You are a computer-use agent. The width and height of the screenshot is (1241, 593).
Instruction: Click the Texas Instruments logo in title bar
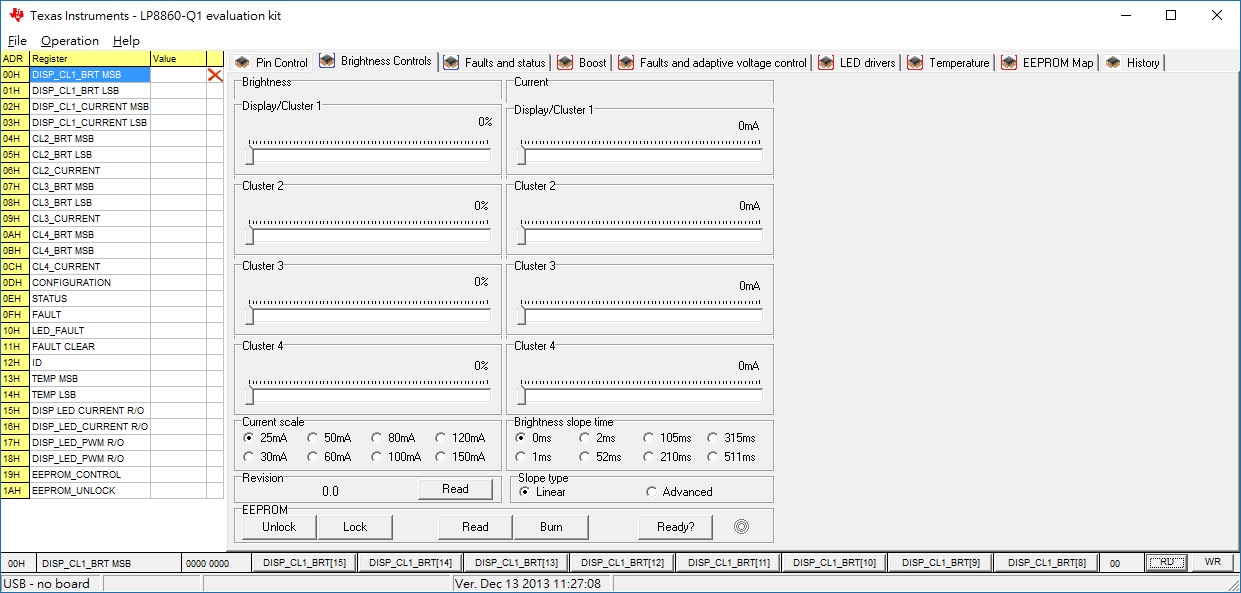(15, 16)
